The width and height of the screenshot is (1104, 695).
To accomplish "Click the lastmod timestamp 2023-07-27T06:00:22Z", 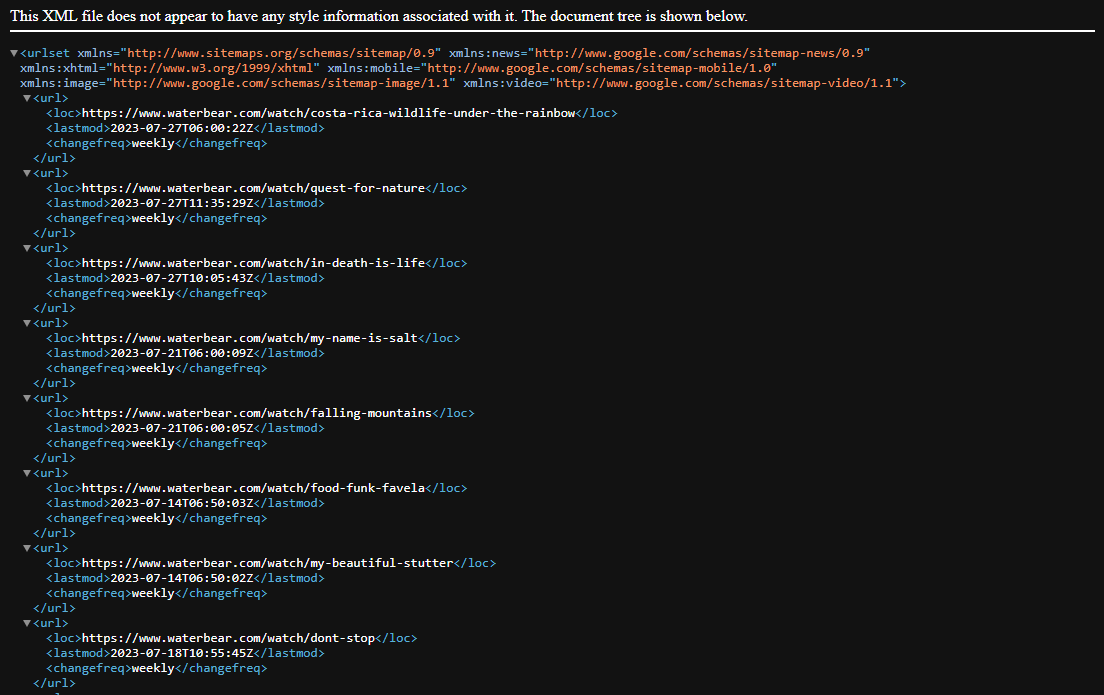I will tap(181, 127).
